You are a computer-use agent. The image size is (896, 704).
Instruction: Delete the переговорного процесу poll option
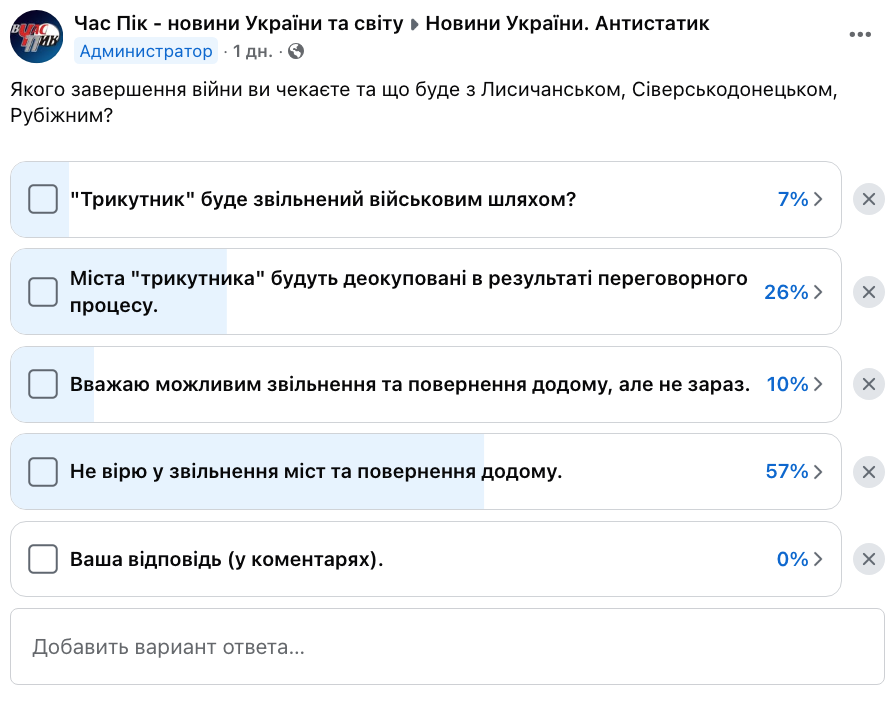[x=868, y=292]
